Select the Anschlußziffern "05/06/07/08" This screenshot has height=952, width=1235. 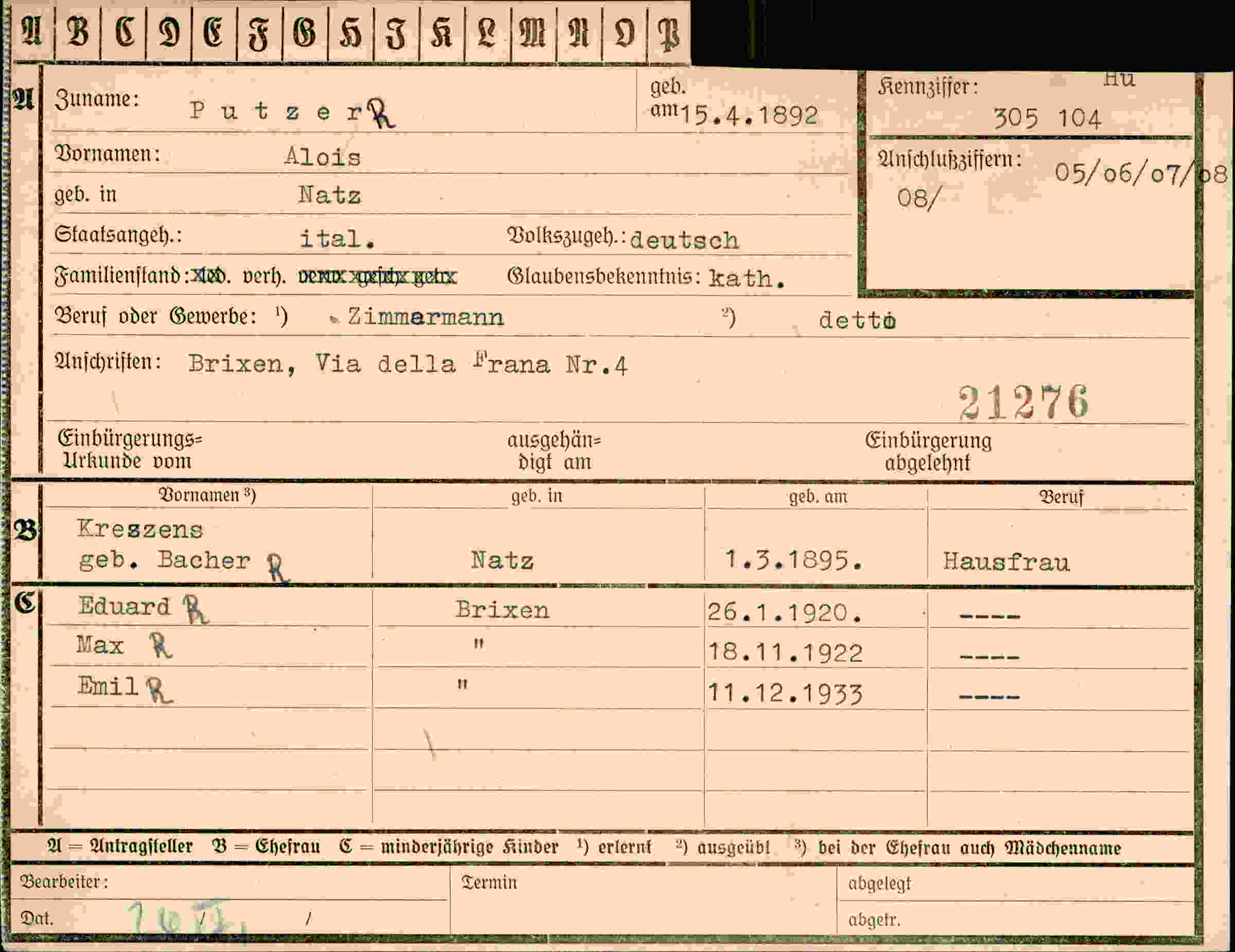point(1141,173)
